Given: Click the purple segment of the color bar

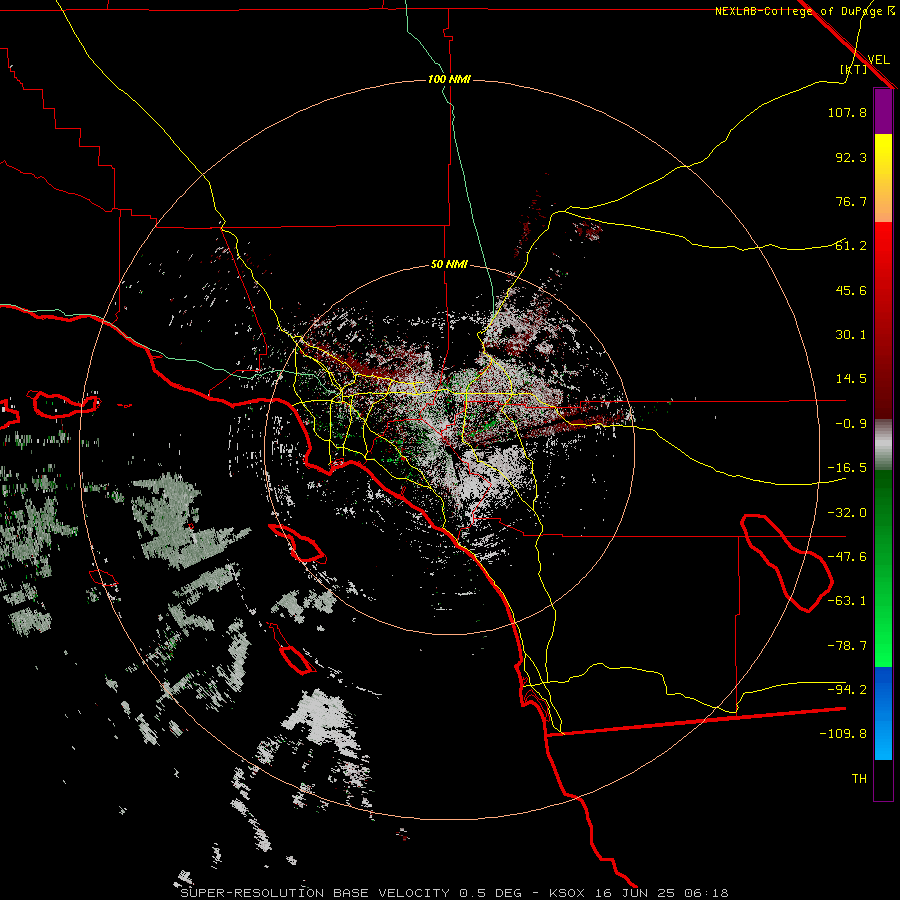Looking at the screenshot, I should (x=883, y=111).
